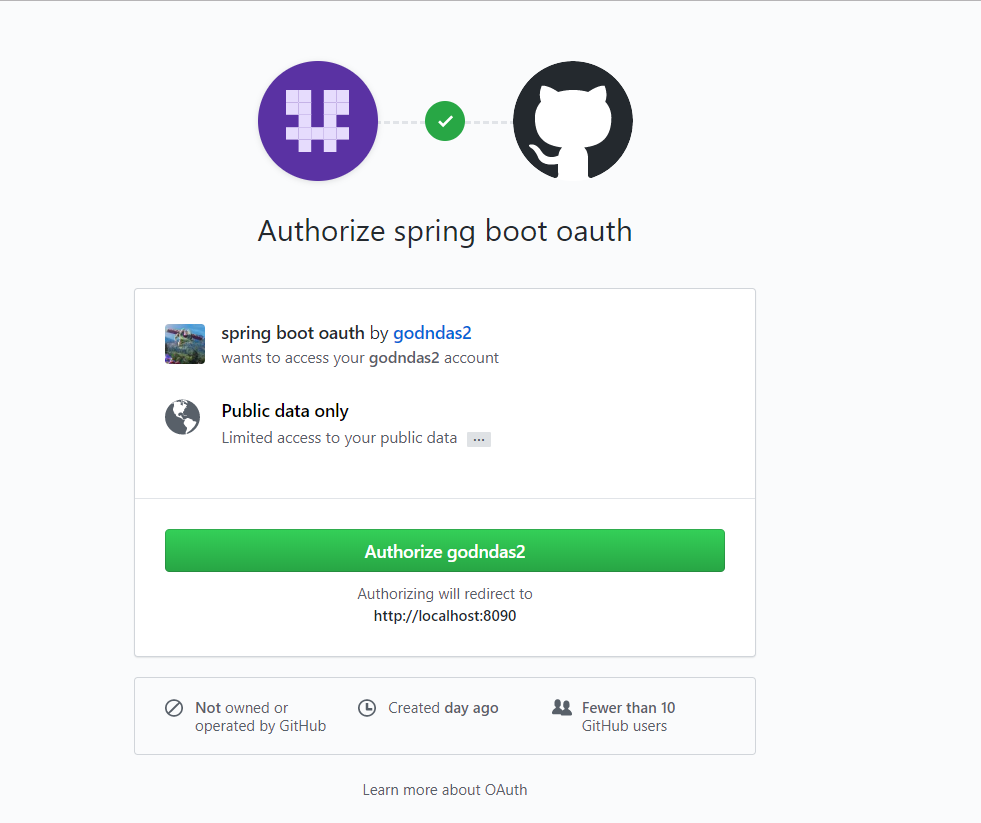This screenshot has height=823, width=981.
Task: Click the users icon beside Fewer than 10
Action: 560,707
